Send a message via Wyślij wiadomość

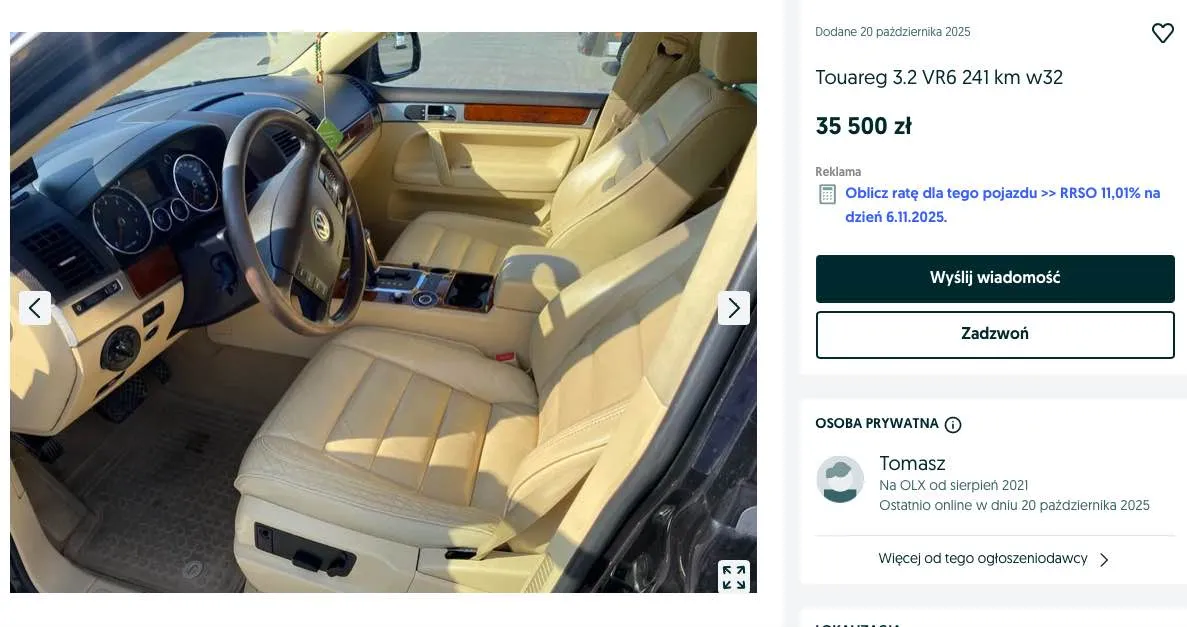coord(995,279)
